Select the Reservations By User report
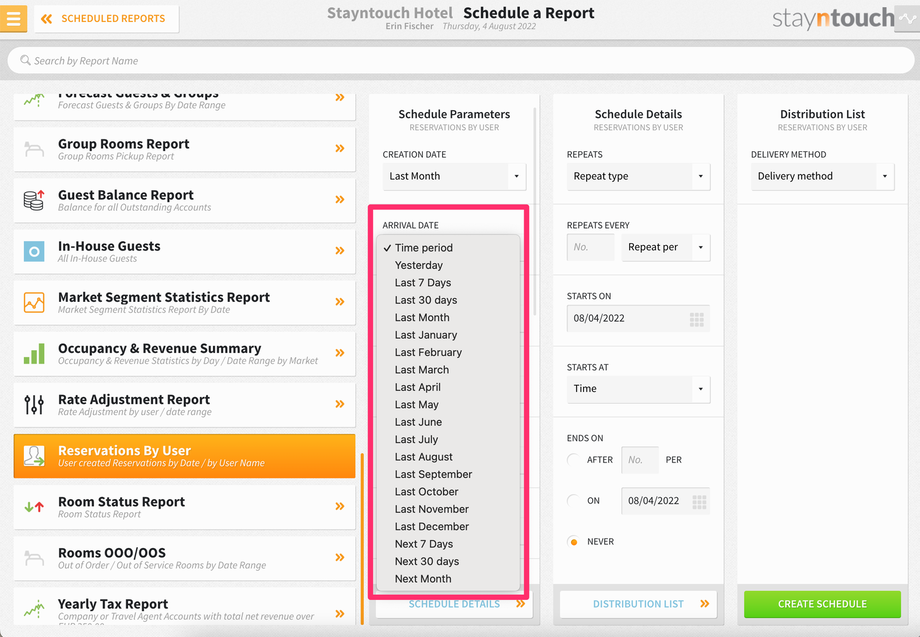Image resolution: width=920 pixels, height=637 pixels. point(184,456)
